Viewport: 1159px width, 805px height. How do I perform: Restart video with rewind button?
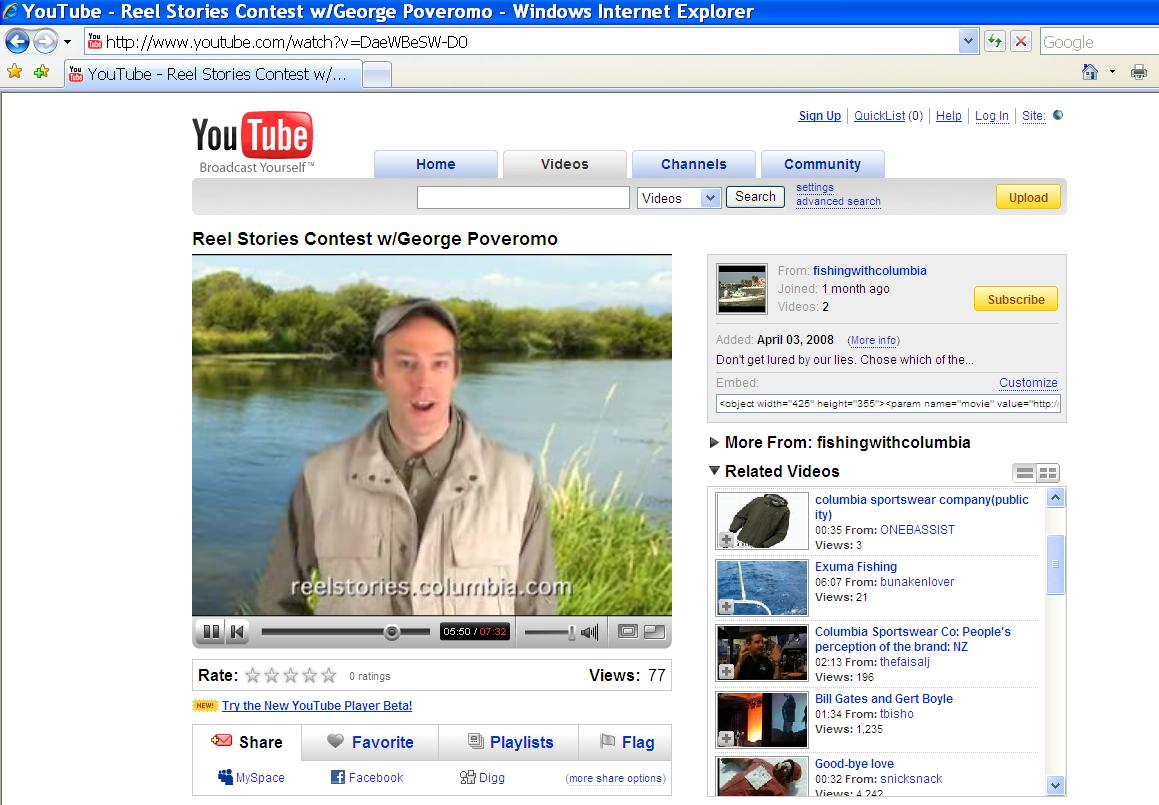[237, 631]
